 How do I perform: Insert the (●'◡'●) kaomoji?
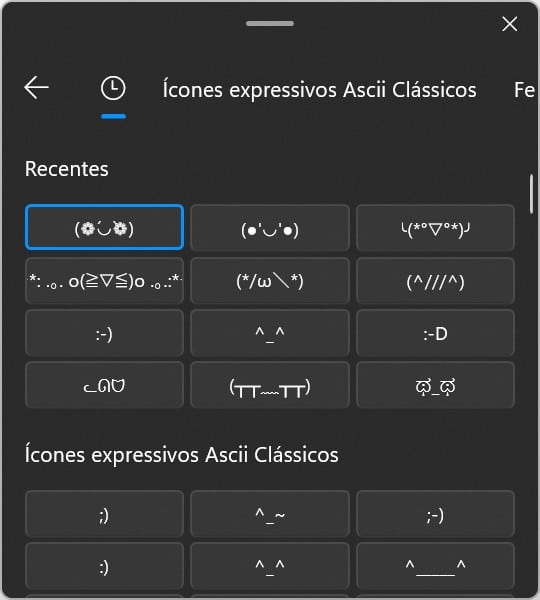pos(270,227)
